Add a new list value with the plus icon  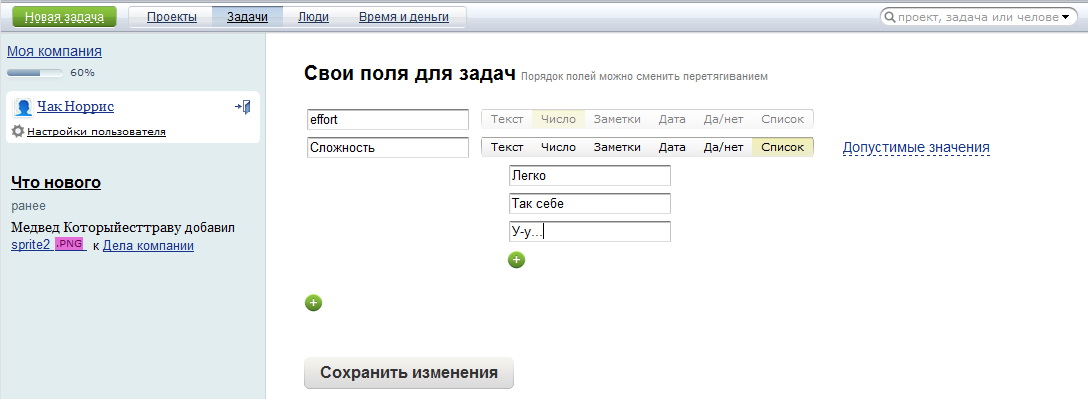pos(516,260)
